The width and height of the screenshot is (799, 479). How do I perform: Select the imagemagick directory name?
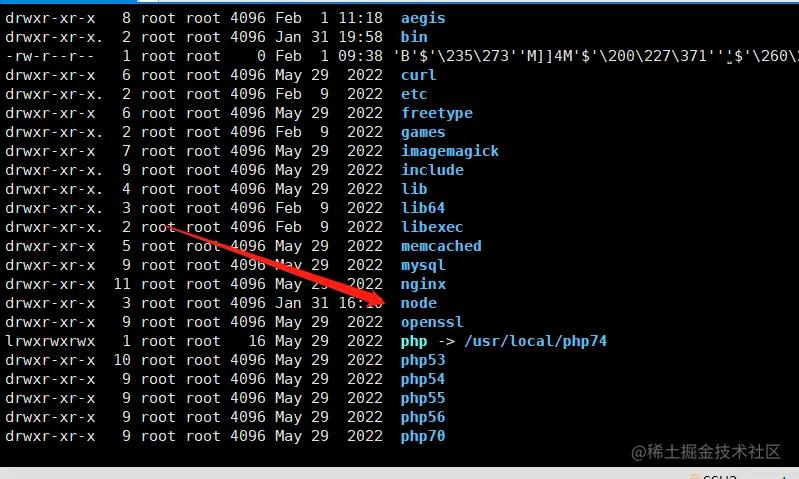tap(450, 151)
